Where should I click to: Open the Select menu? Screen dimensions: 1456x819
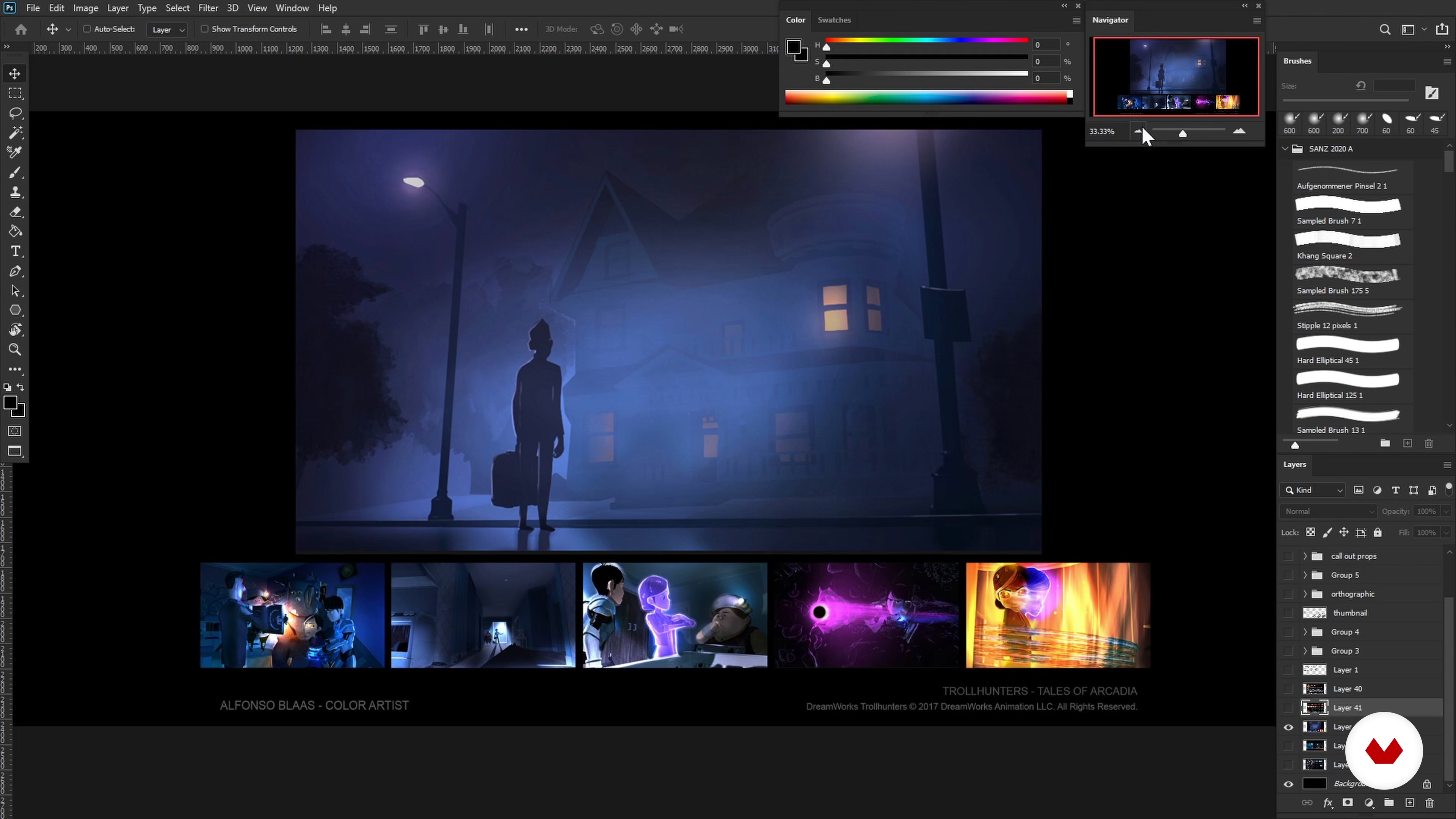tap(177, 8)
